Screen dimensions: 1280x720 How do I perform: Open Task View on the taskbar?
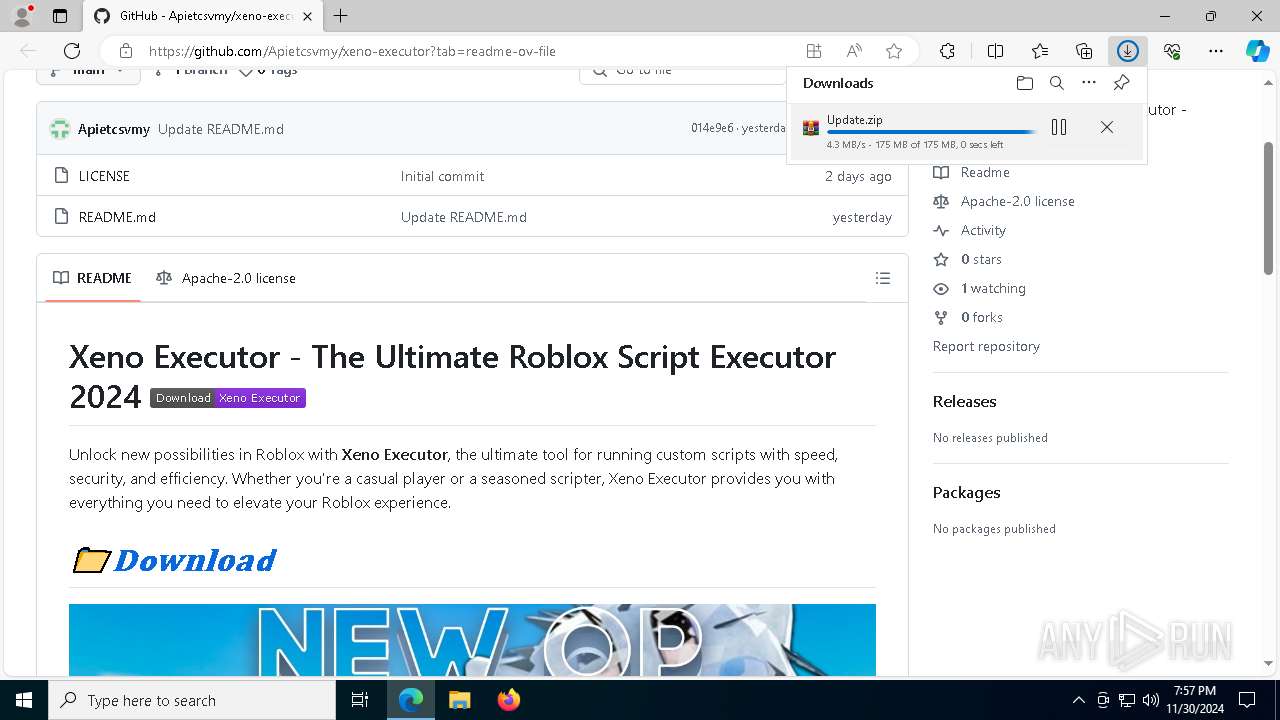pyautogui.click(x=360, y=700)
